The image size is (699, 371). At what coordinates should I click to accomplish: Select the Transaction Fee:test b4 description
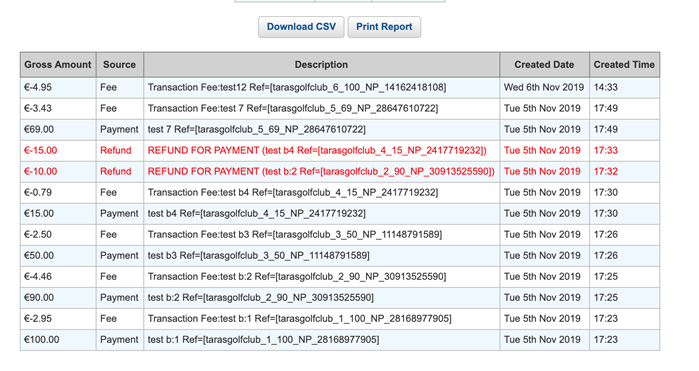click(x=293, y=193)
